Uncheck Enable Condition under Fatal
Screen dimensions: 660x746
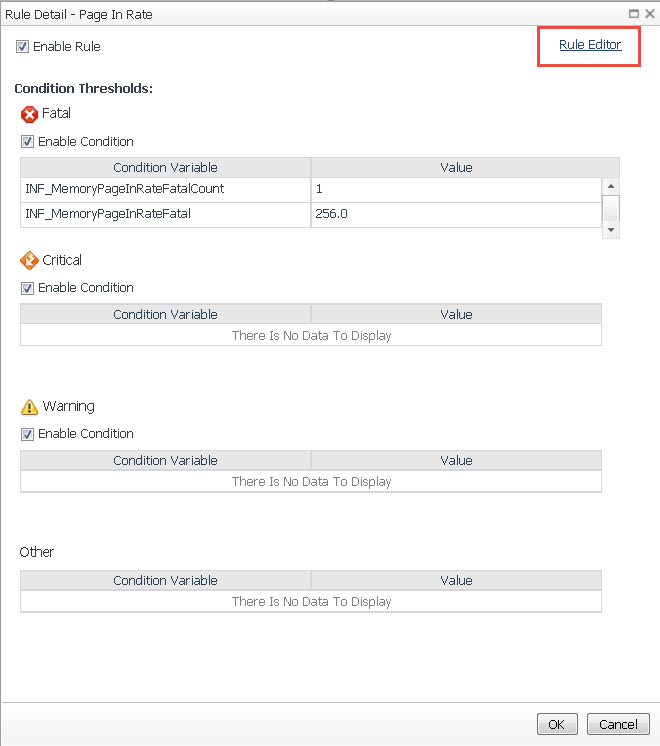28,142
